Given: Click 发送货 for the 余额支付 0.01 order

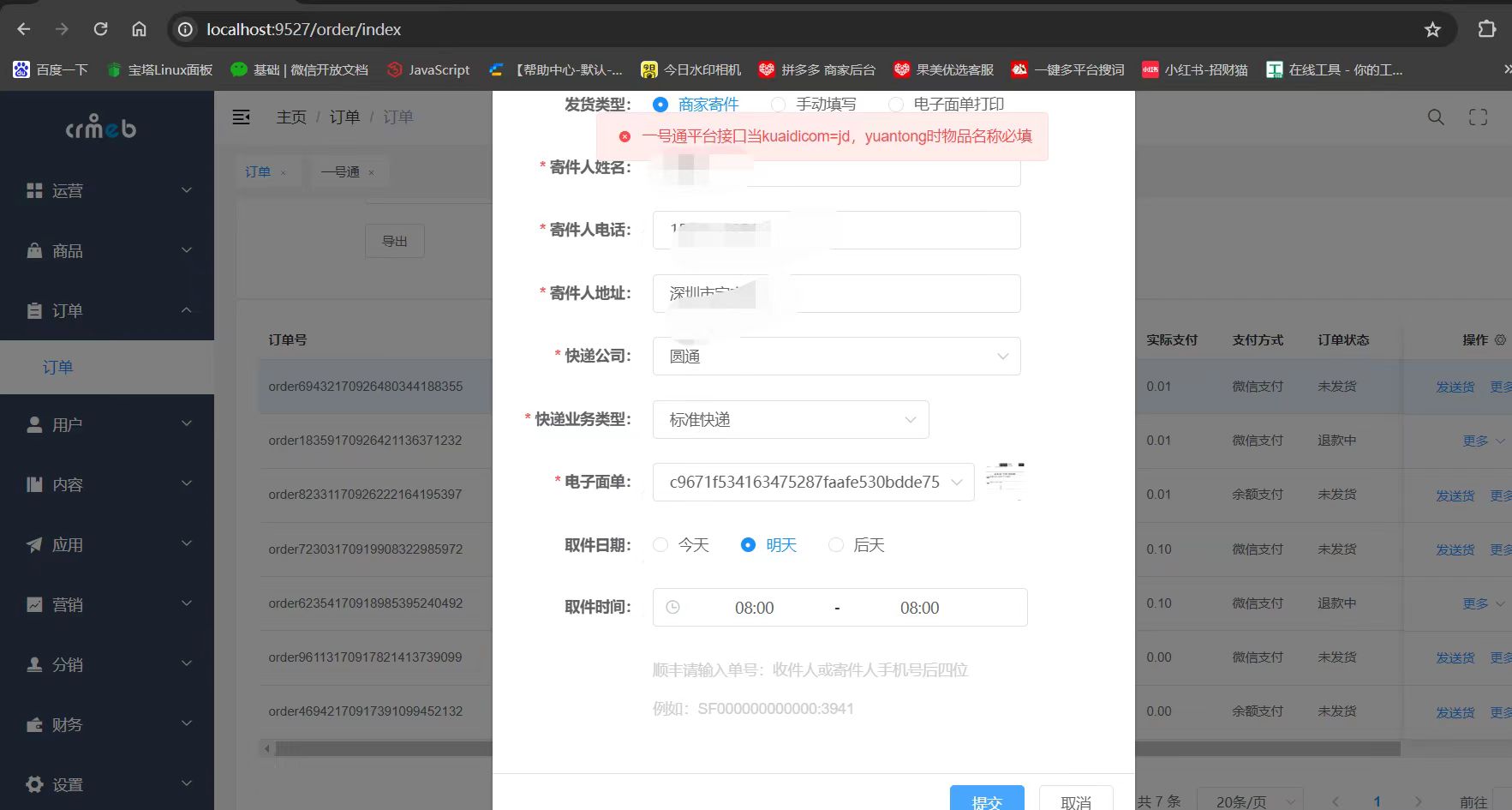Looking at the screenshot, I should click(x=1455, y=495).
